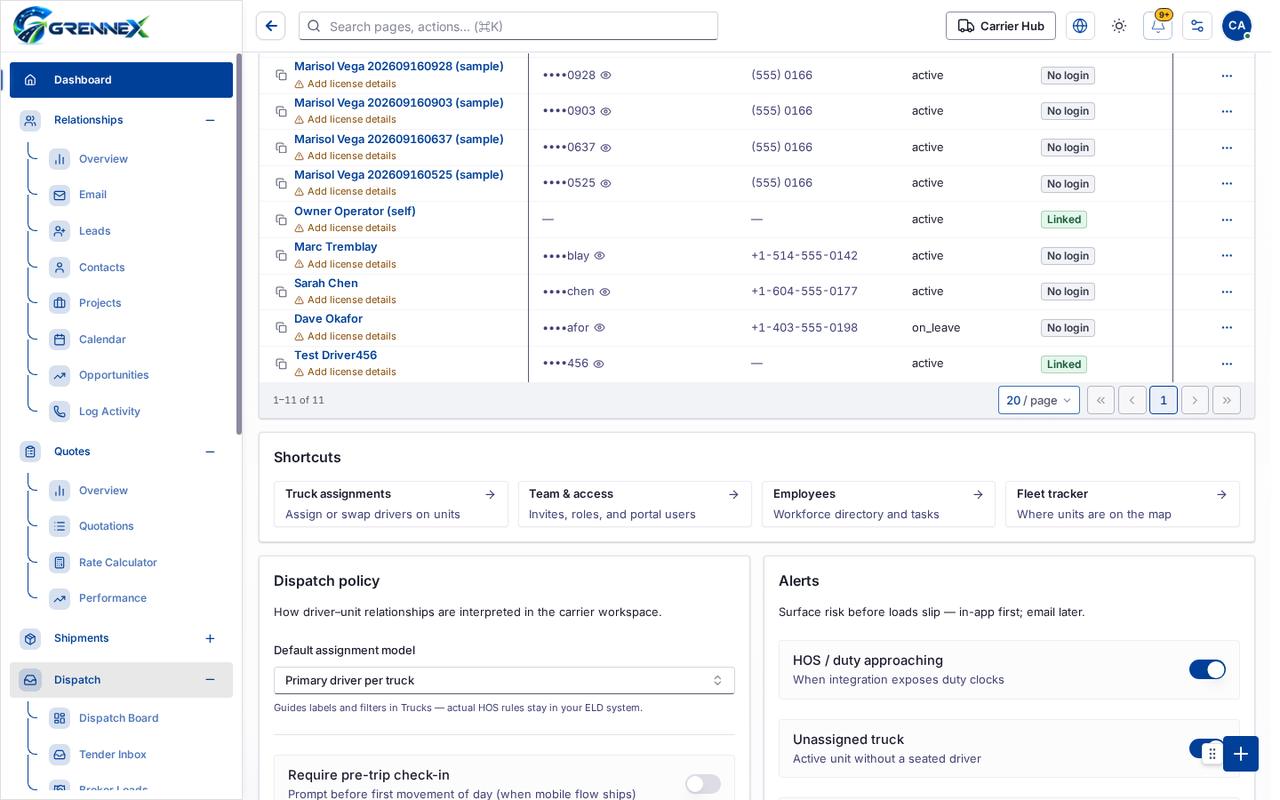This screenshot has height=800, width=1280.
Task: Expand the Shipments section
Action: point(210,638)
